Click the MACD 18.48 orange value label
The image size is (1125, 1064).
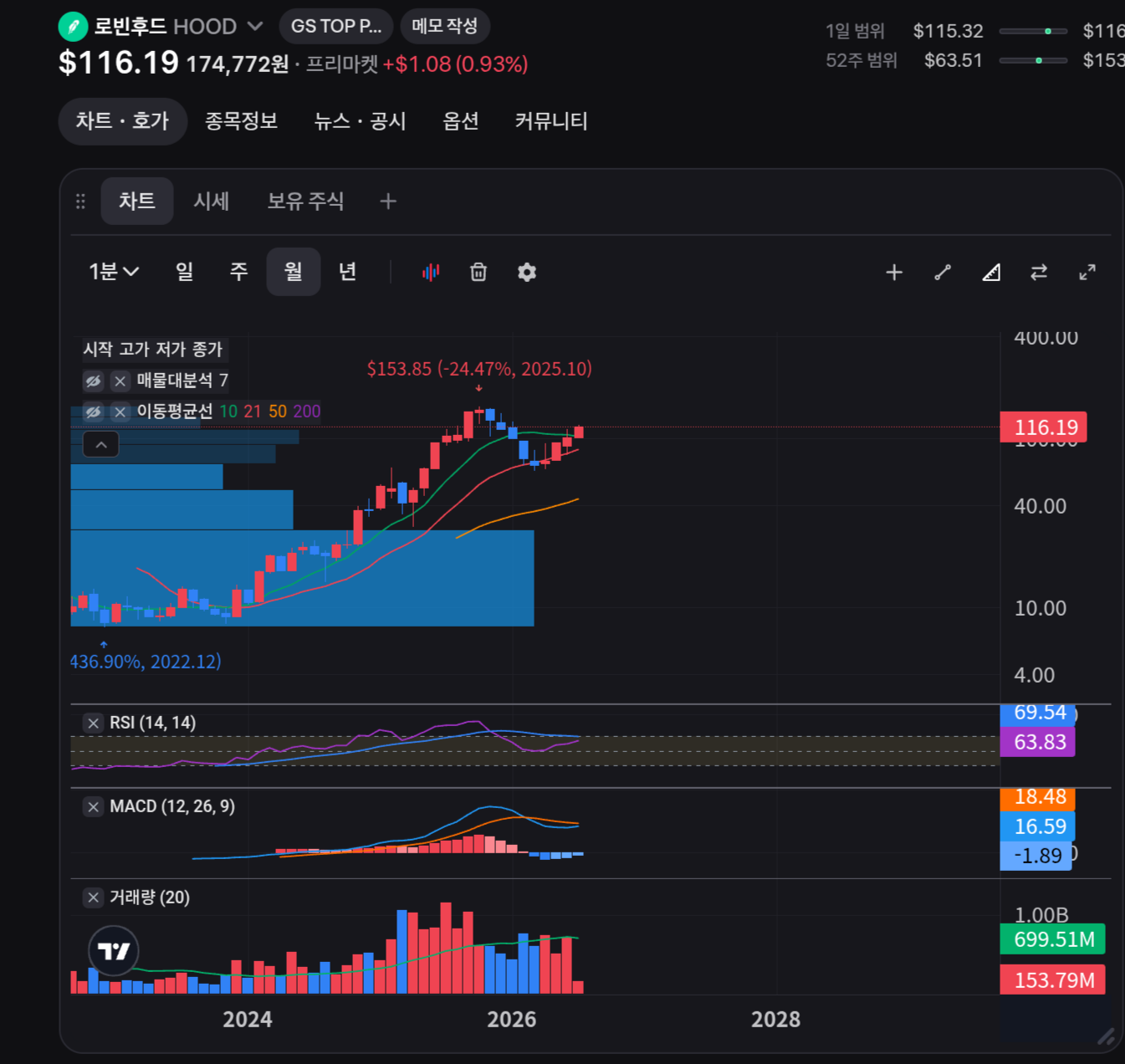(x=1038, y=798)
